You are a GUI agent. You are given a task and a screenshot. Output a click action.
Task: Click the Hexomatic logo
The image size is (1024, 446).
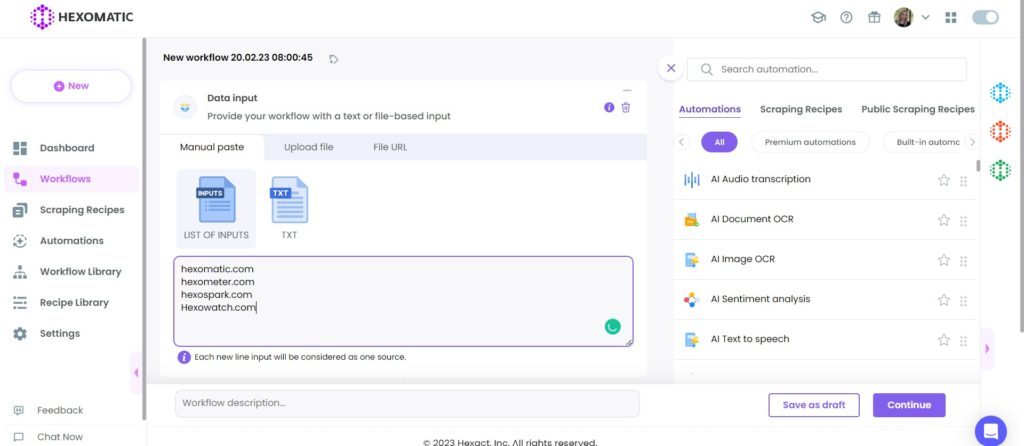coord(82,18)
